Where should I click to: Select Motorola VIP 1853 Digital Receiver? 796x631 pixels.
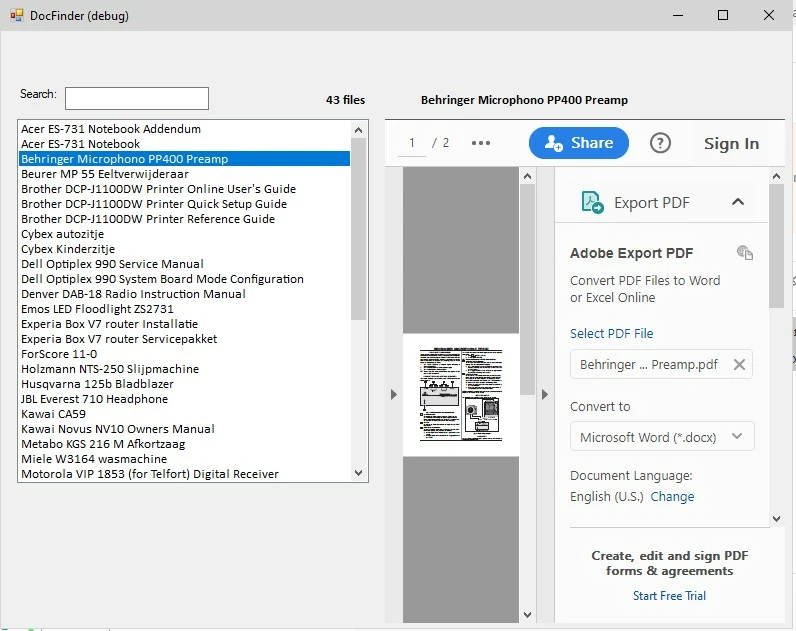pyautogui.click(x=184, y=474)
